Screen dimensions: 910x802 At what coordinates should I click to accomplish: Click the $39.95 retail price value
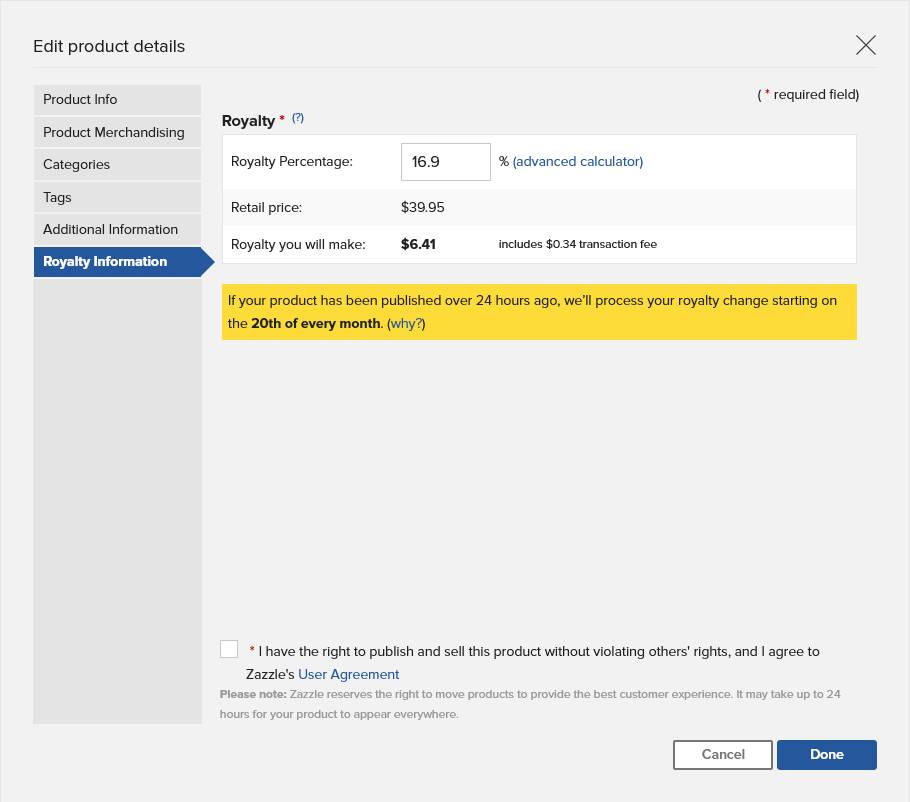(x=422, y=207)
